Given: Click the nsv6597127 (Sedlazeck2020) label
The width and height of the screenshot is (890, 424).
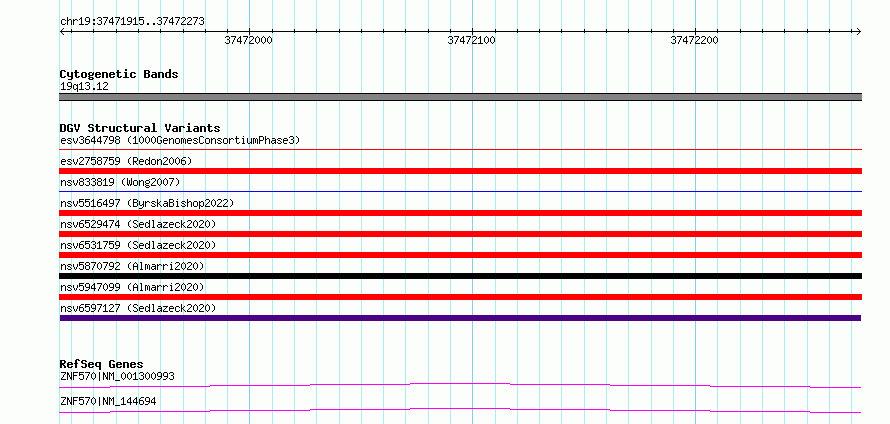Looking at the screenshot, I should tap(138, 308).
